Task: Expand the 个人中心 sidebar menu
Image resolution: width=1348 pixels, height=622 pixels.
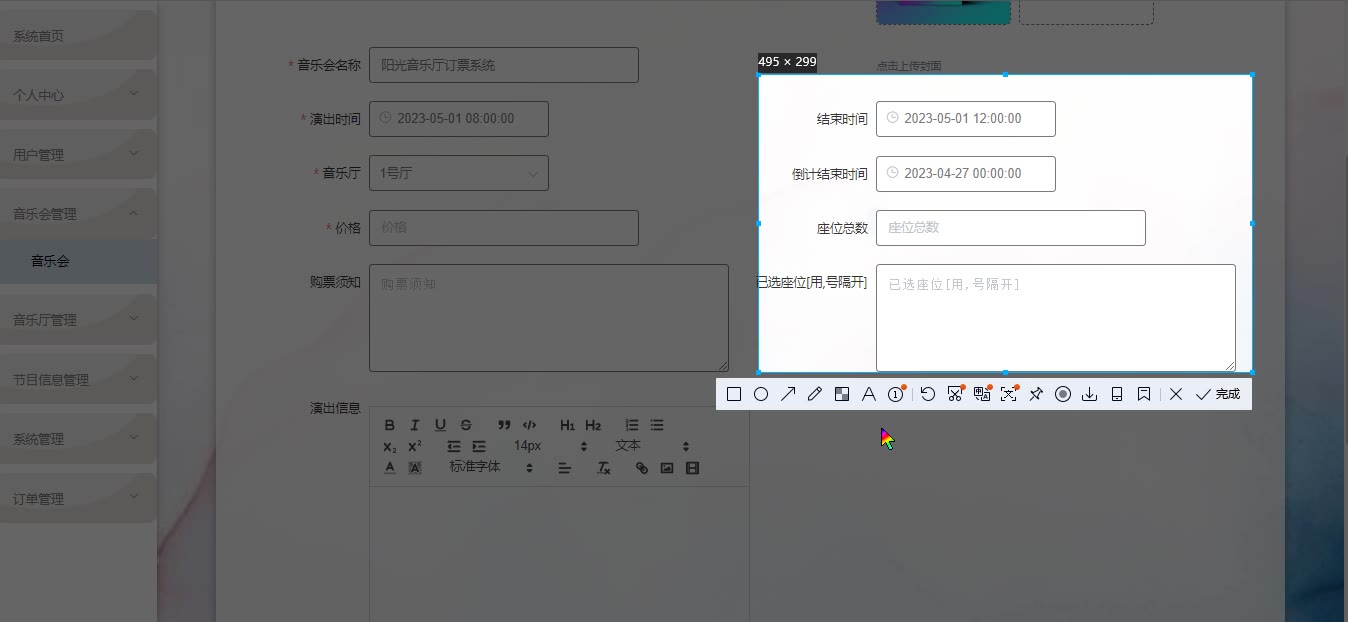Action: (78, 95)
